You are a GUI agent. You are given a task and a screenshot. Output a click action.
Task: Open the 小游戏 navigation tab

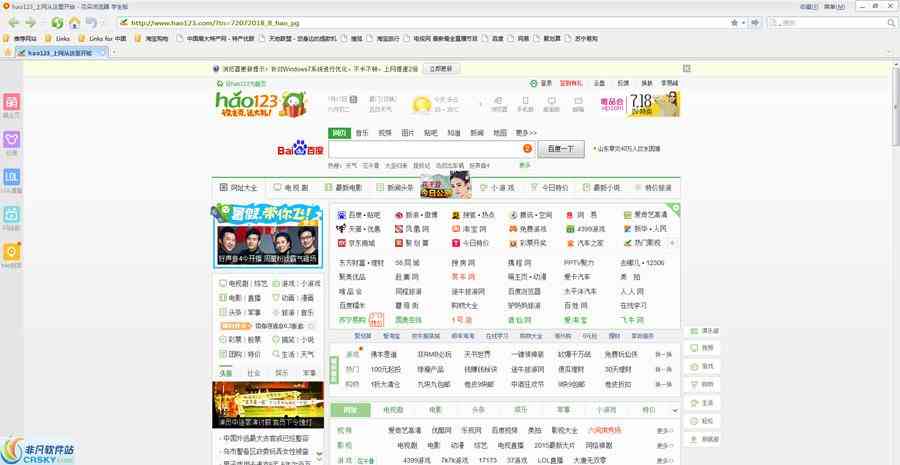tap(497, 188)
